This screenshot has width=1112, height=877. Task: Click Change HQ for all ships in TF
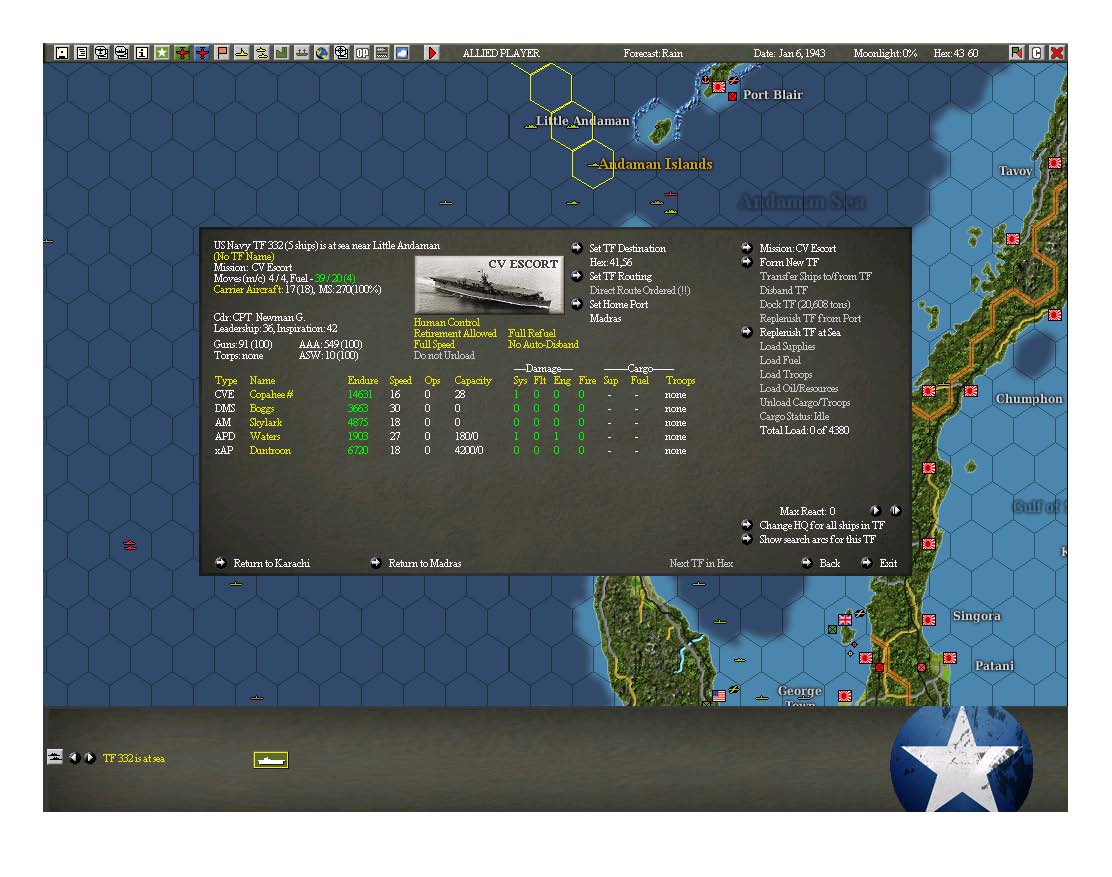tap(822, 525)
